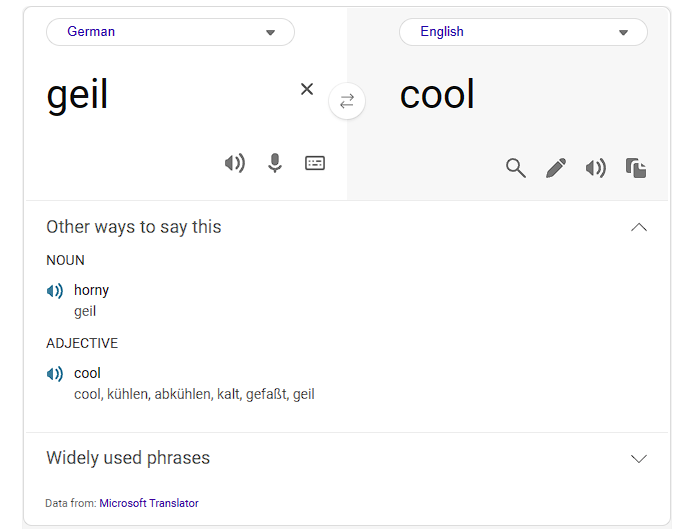Play pronunciation of adjective 'cool'
The height and width of the screenshot is (529, 681).
click(55, 374)
